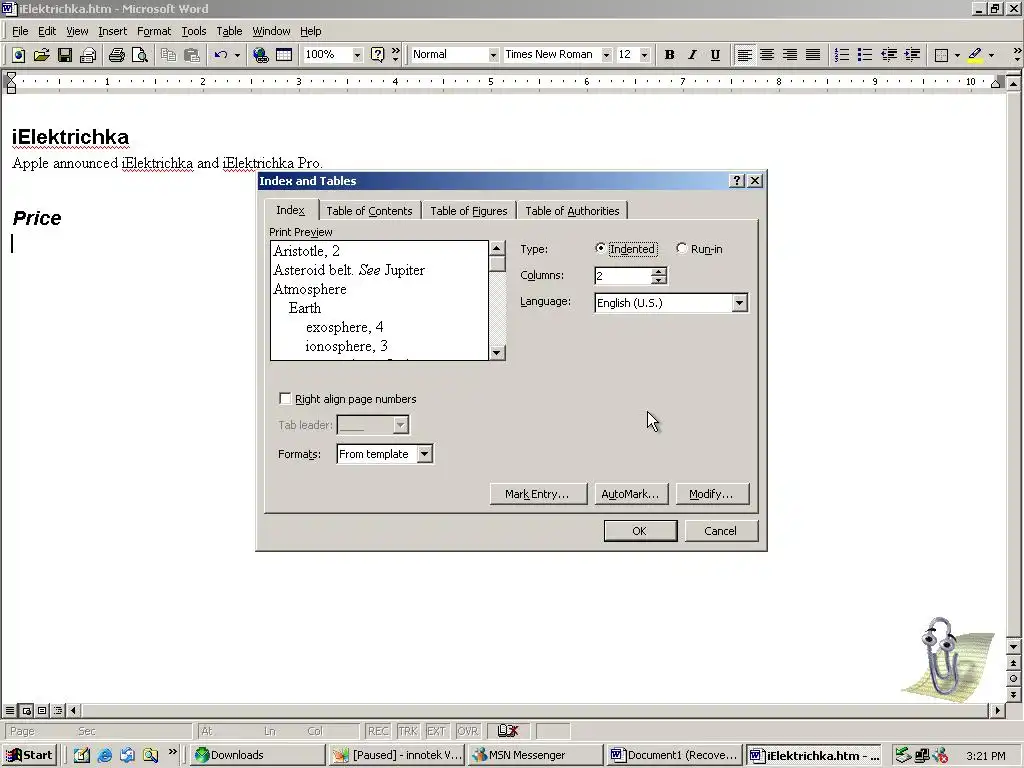
Task: Toggle Italic formatting
Action: [692, 55]
